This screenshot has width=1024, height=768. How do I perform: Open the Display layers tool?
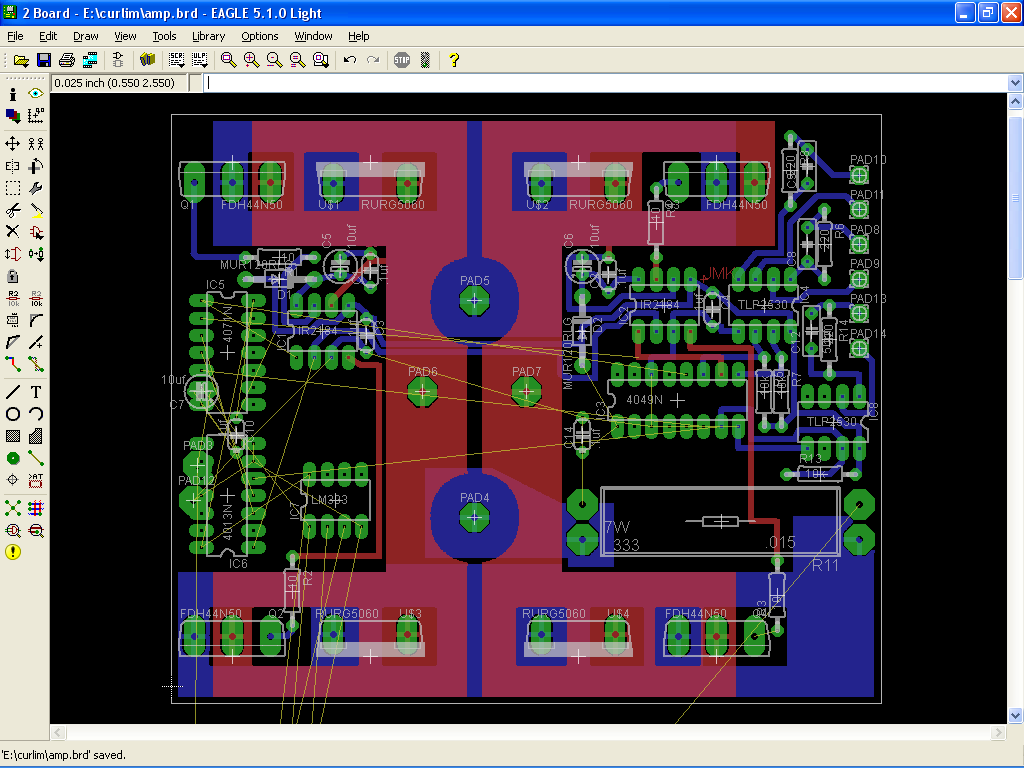coord(12,116)
